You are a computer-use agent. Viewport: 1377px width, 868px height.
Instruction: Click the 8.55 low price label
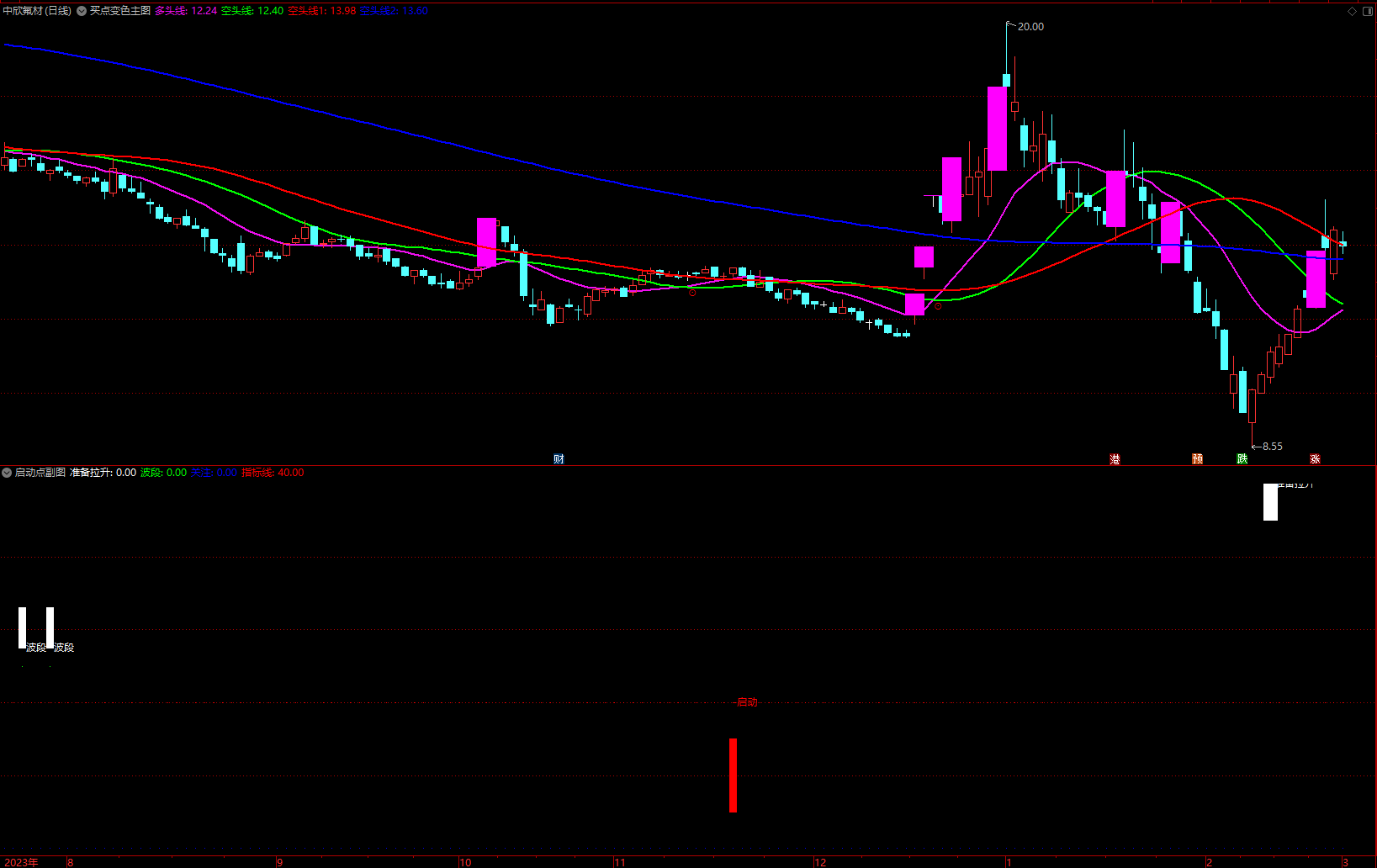[x=1272, y=447]
